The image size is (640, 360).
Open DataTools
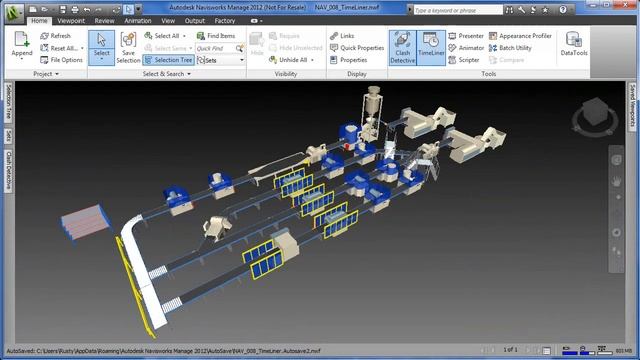coord(573,44)
